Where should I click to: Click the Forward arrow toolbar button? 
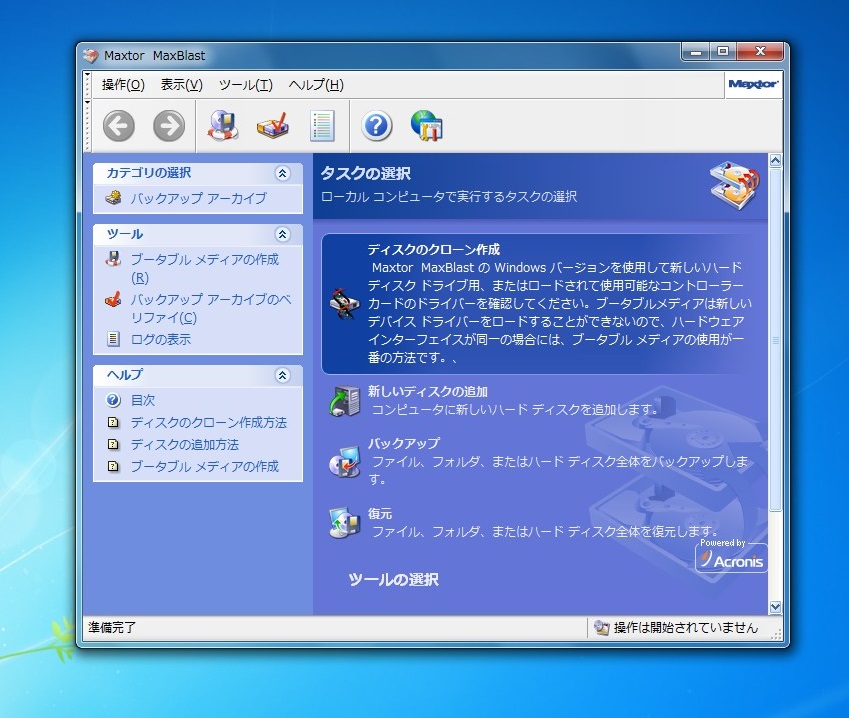(169, 126)
